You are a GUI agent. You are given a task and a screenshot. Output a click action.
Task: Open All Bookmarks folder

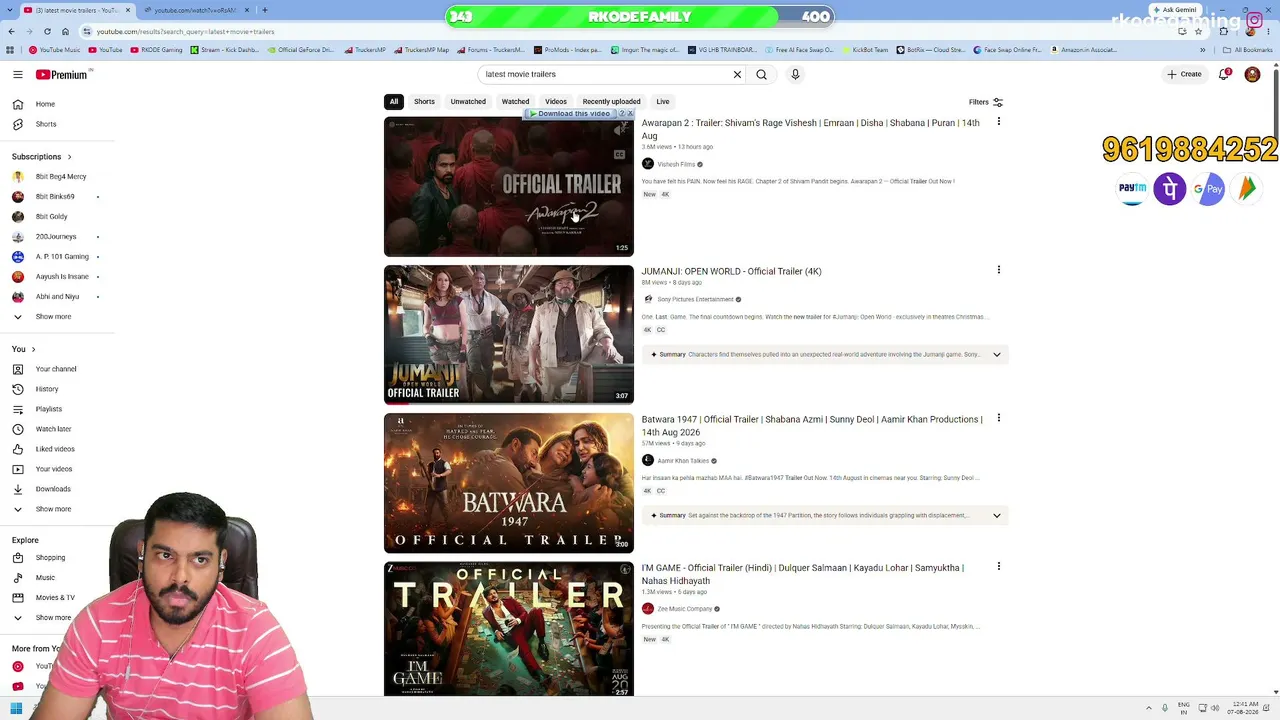click(1247, 50)
